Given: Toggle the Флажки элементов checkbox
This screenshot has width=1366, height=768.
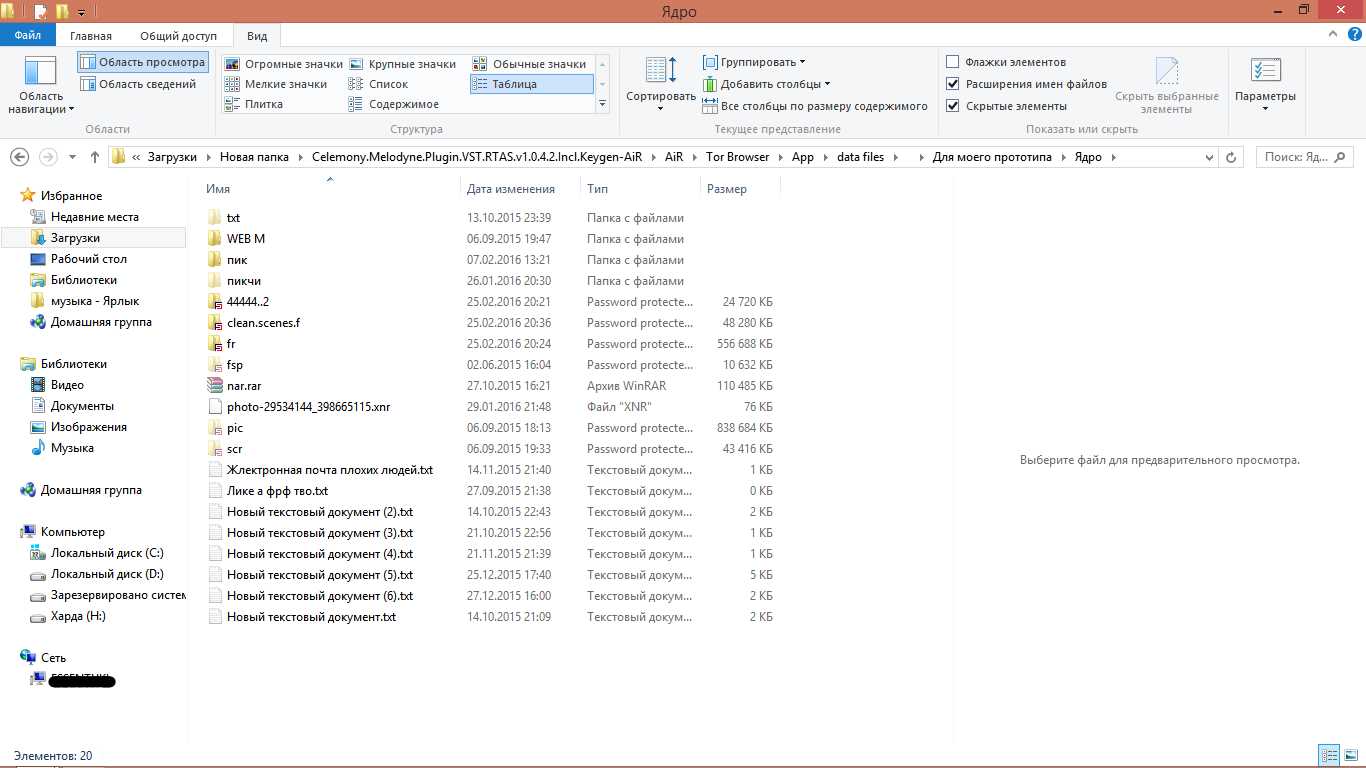Looking at the screenshot, I should 953,62.
